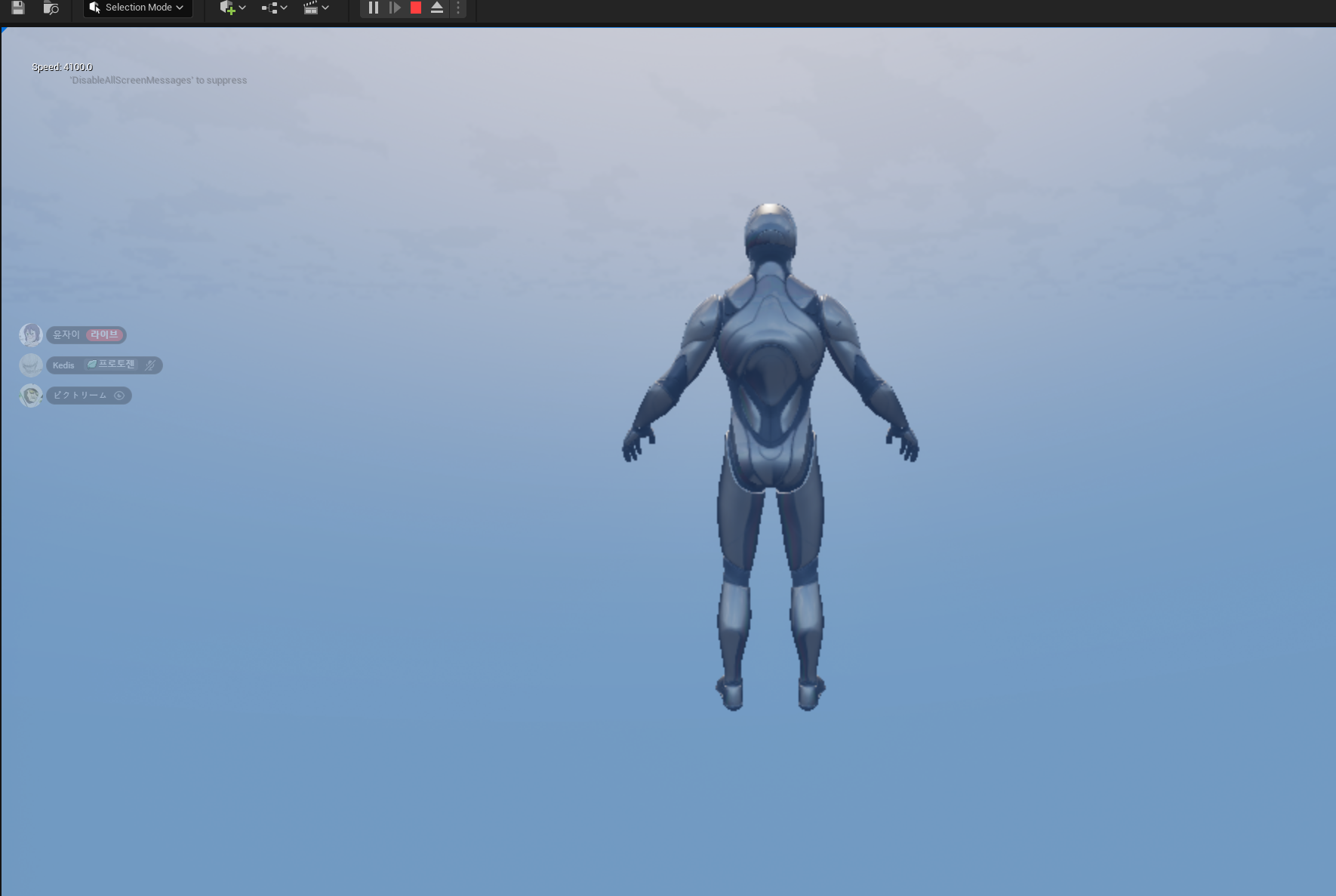Click the eye icon next to ピクトリーム
The image size is (1336, 896).
[x=119, y=396]
